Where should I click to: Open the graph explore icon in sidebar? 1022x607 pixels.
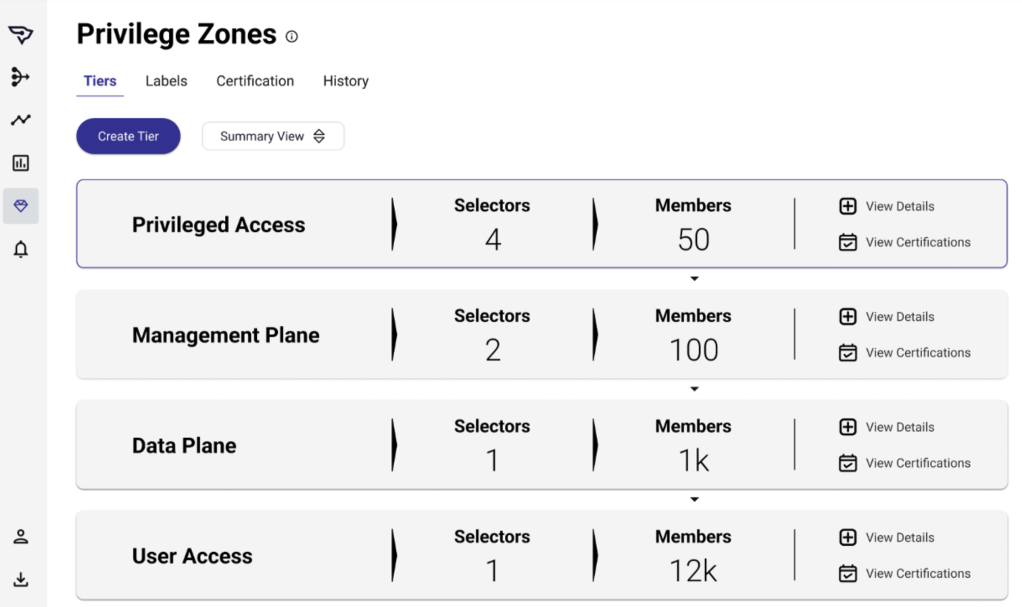click(x=20, y=77)
